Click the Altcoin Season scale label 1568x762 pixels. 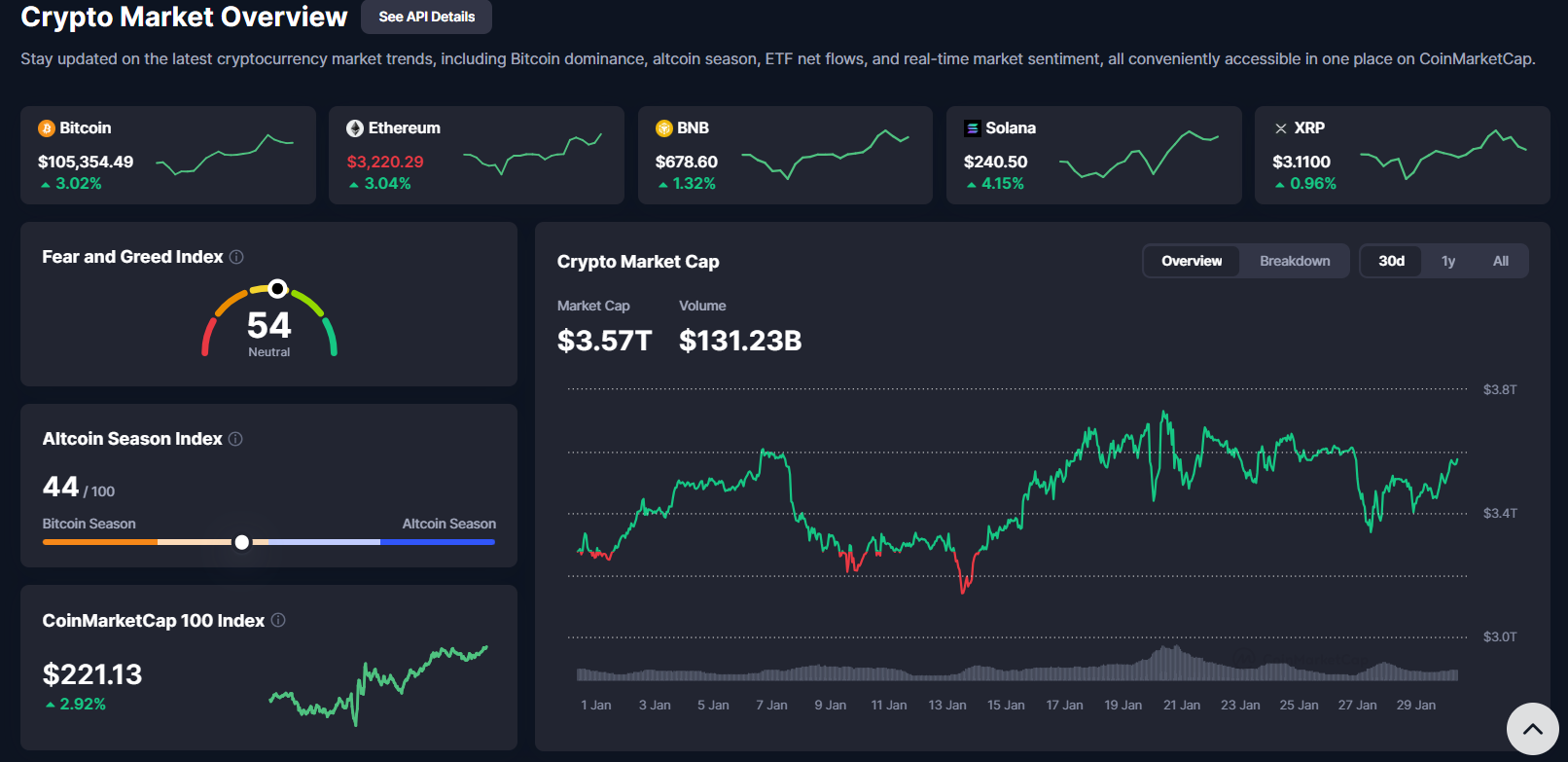point(449,524)
